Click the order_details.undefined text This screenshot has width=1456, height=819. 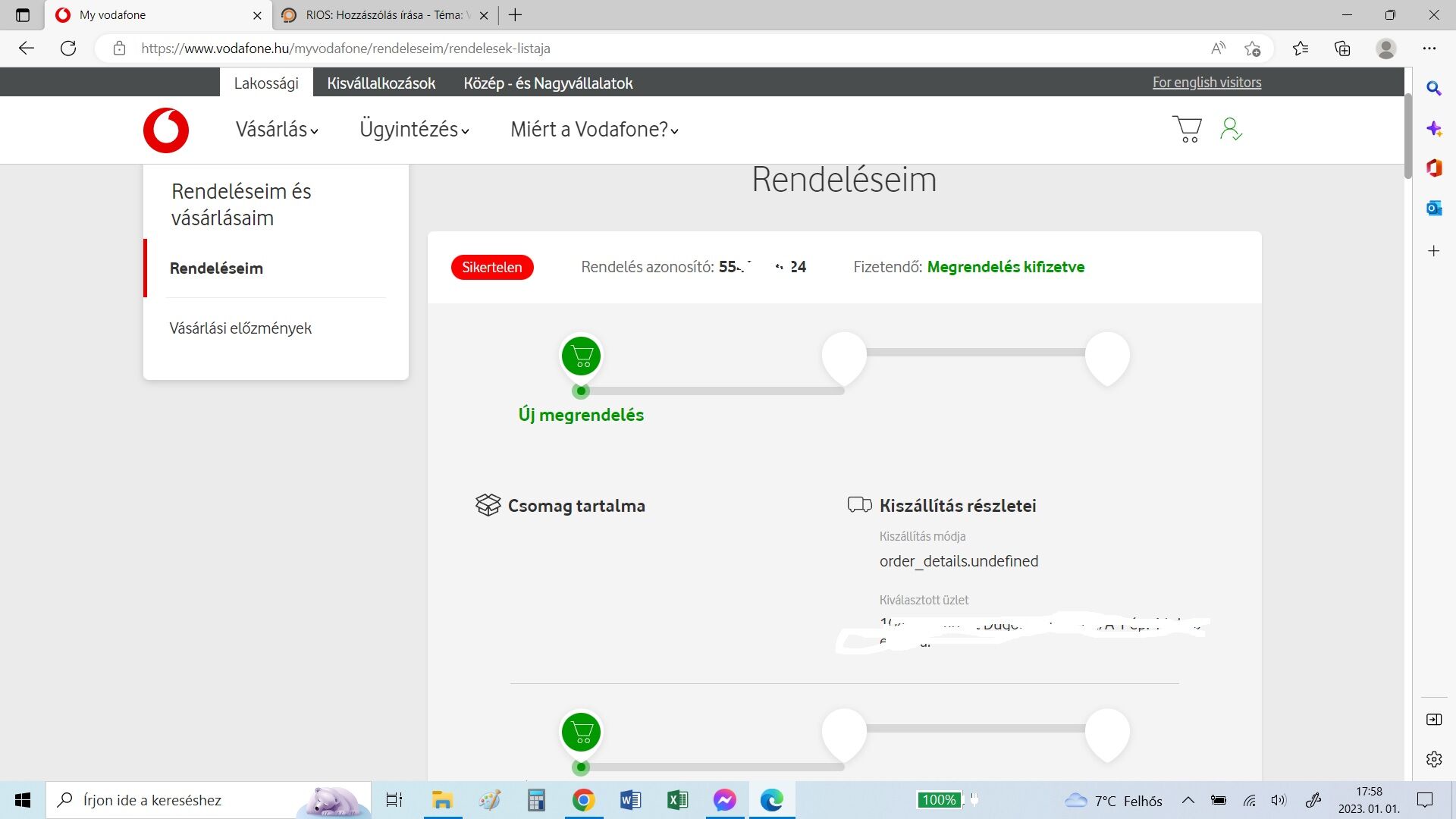pyautogui.click(x=959, y=561)
